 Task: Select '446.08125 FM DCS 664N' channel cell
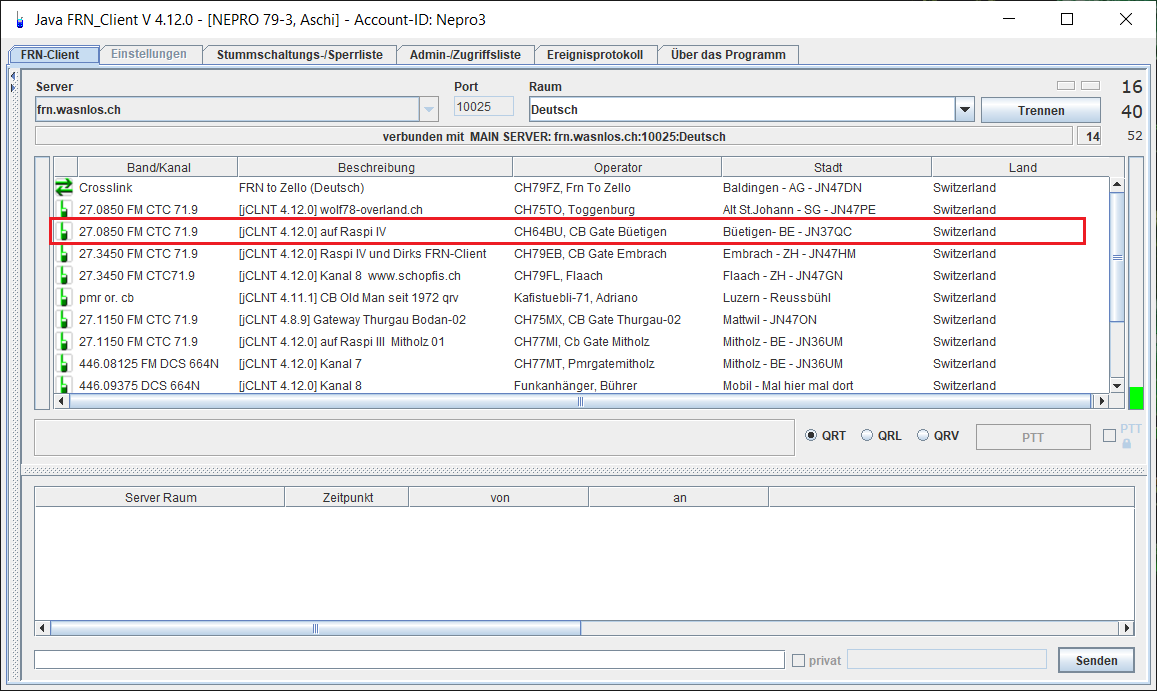tap(149, 364)
